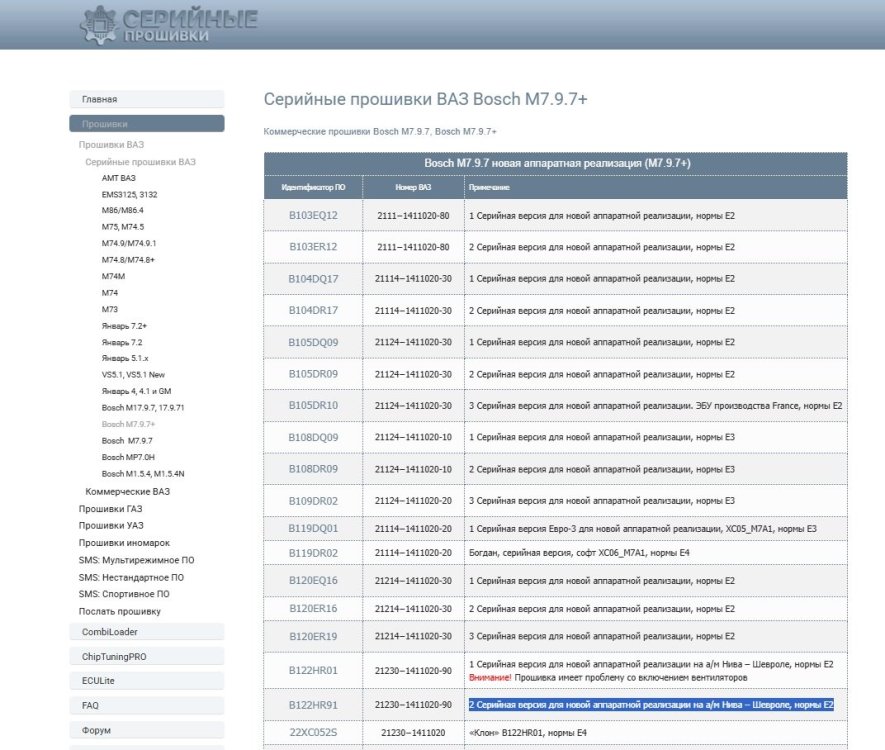Image resolution: width=885 pixels, height=750 pixels.
Task: Open firmware B105DQ09 link
Action: pos(313,343)
